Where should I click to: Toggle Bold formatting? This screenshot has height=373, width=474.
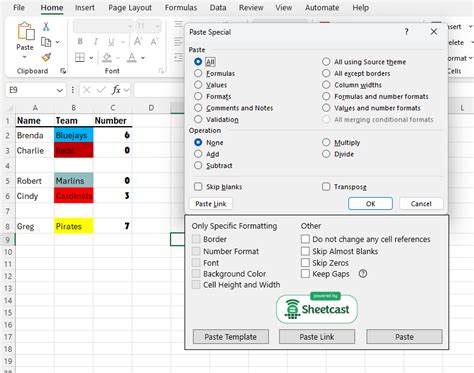[80, 42]
